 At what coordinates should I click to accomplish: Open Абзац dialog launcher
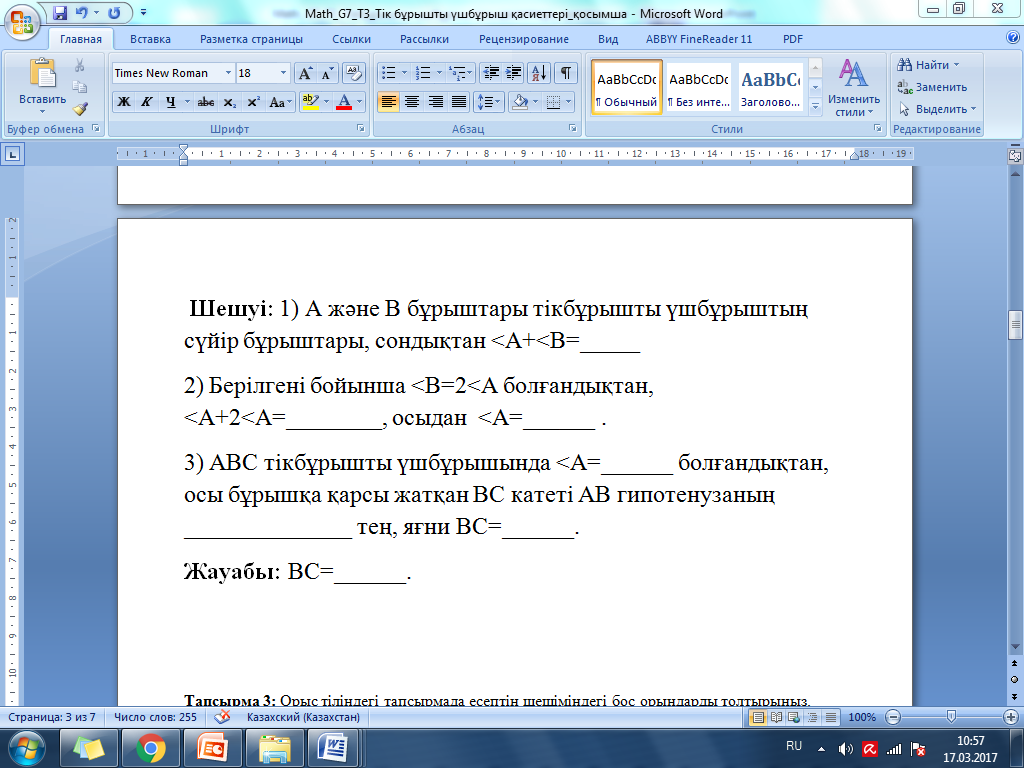click(x=572, y=129)
